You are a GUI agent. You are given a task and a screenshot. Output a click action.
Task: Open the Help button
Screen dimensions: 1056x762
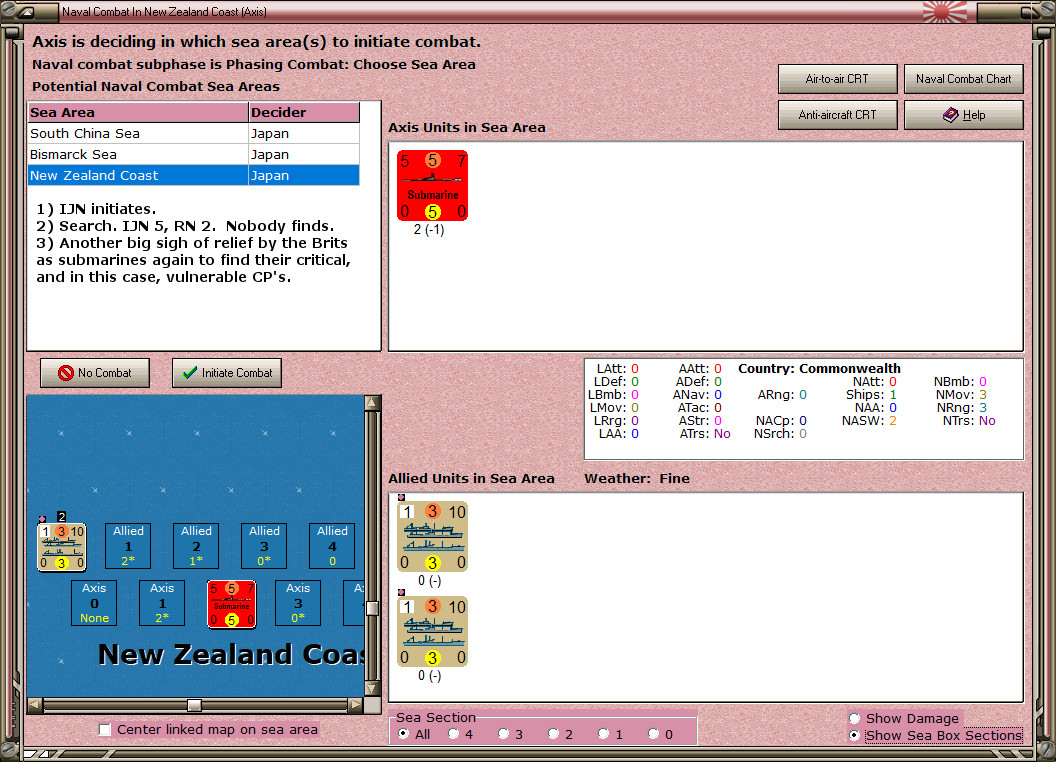pos(963,115)
